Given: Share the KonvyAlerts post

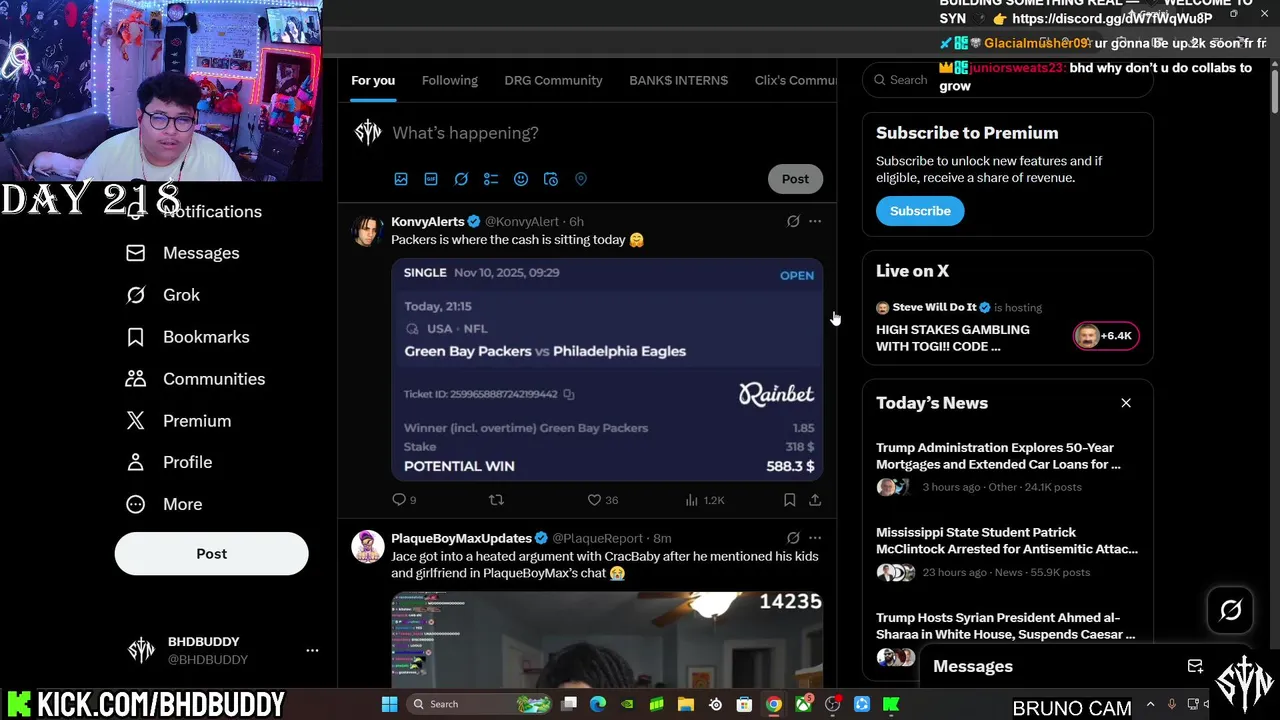Looking at the screenshot, I should pos(815,499).
